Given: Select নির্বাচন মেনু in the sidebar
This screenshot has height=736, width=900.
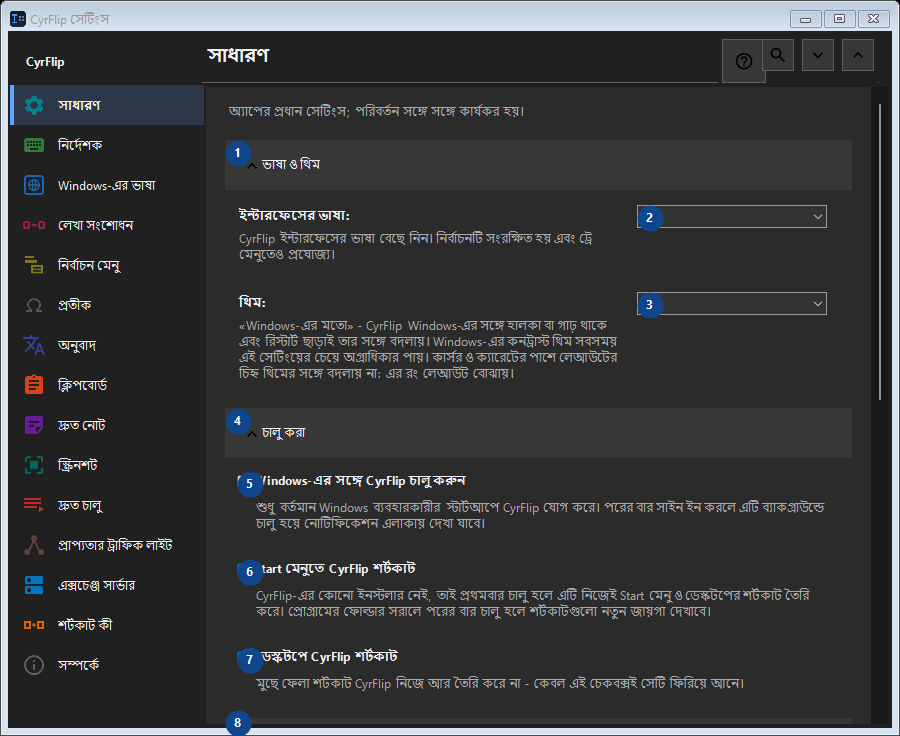Looking at the screenshot, I should (x=107, y=265).
